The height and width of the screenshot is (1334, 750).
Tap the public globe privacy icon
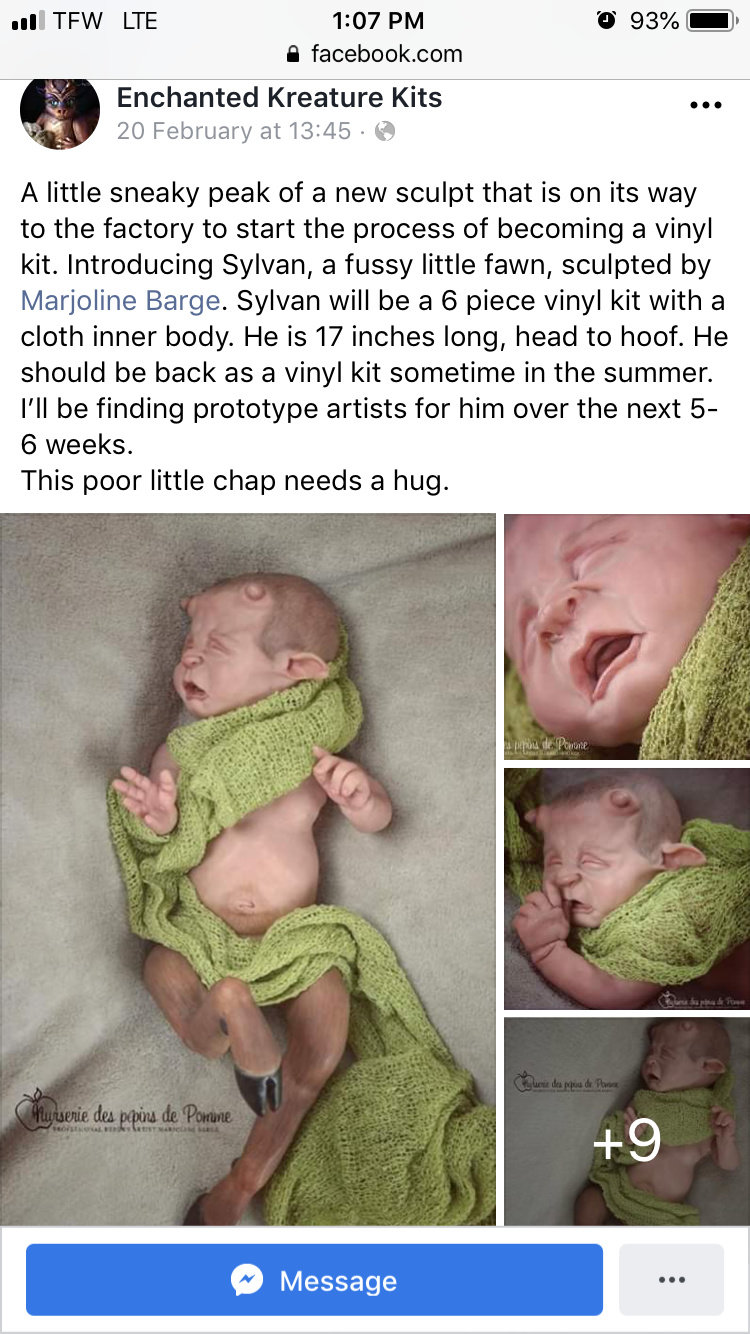tap(385, 131)
